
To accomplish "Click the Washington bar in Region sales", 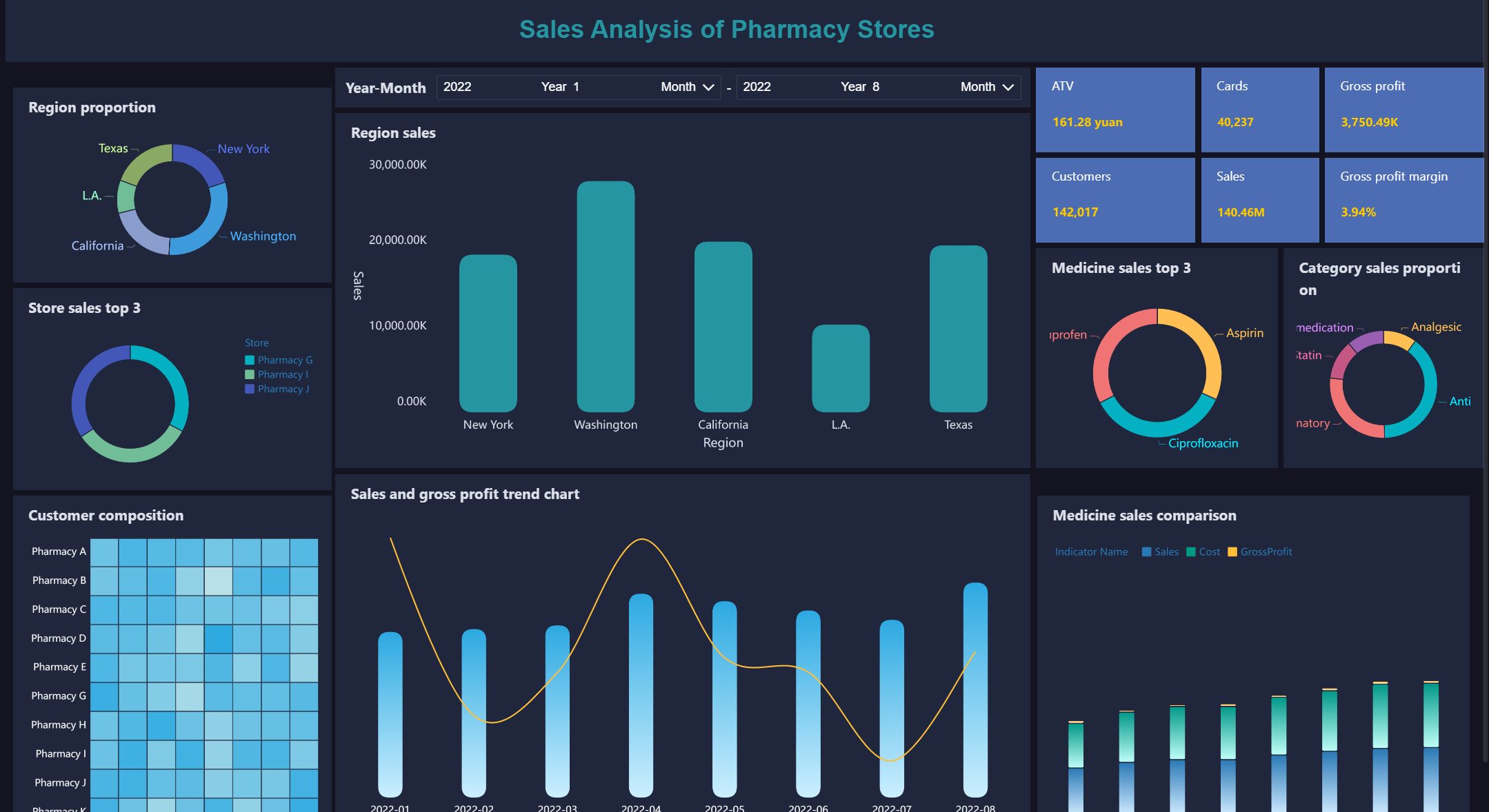I will (606, 296).
